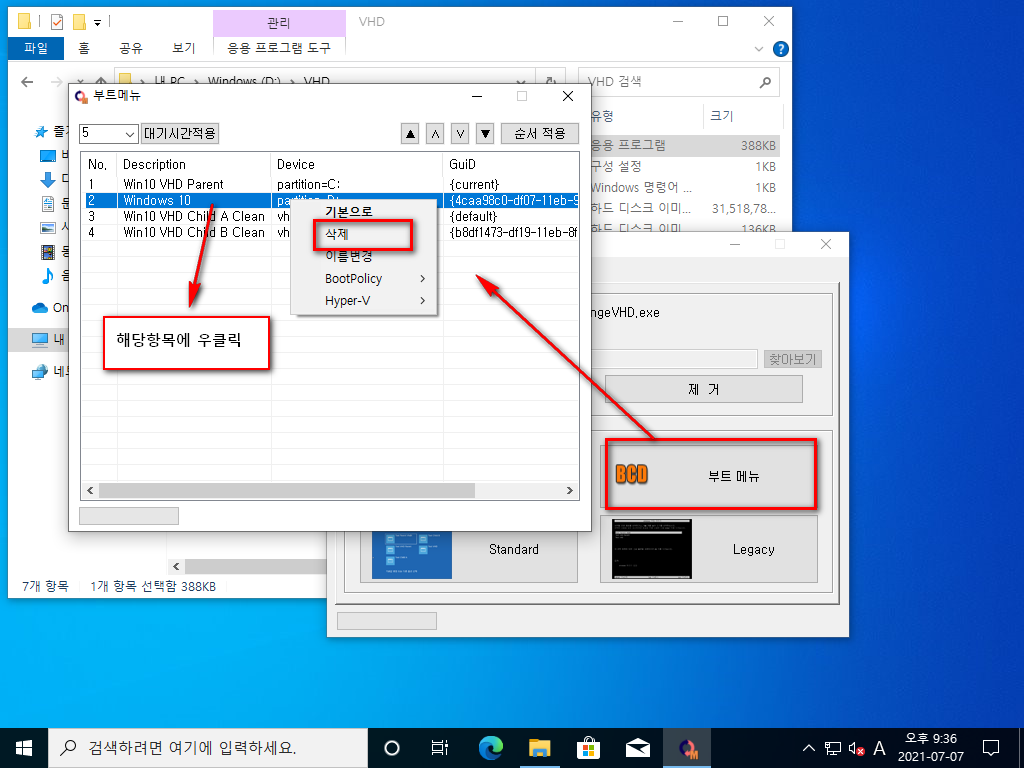Open the Mail app from taskbar
Viewport: 1024px width, 768px height.
[637, 748]
